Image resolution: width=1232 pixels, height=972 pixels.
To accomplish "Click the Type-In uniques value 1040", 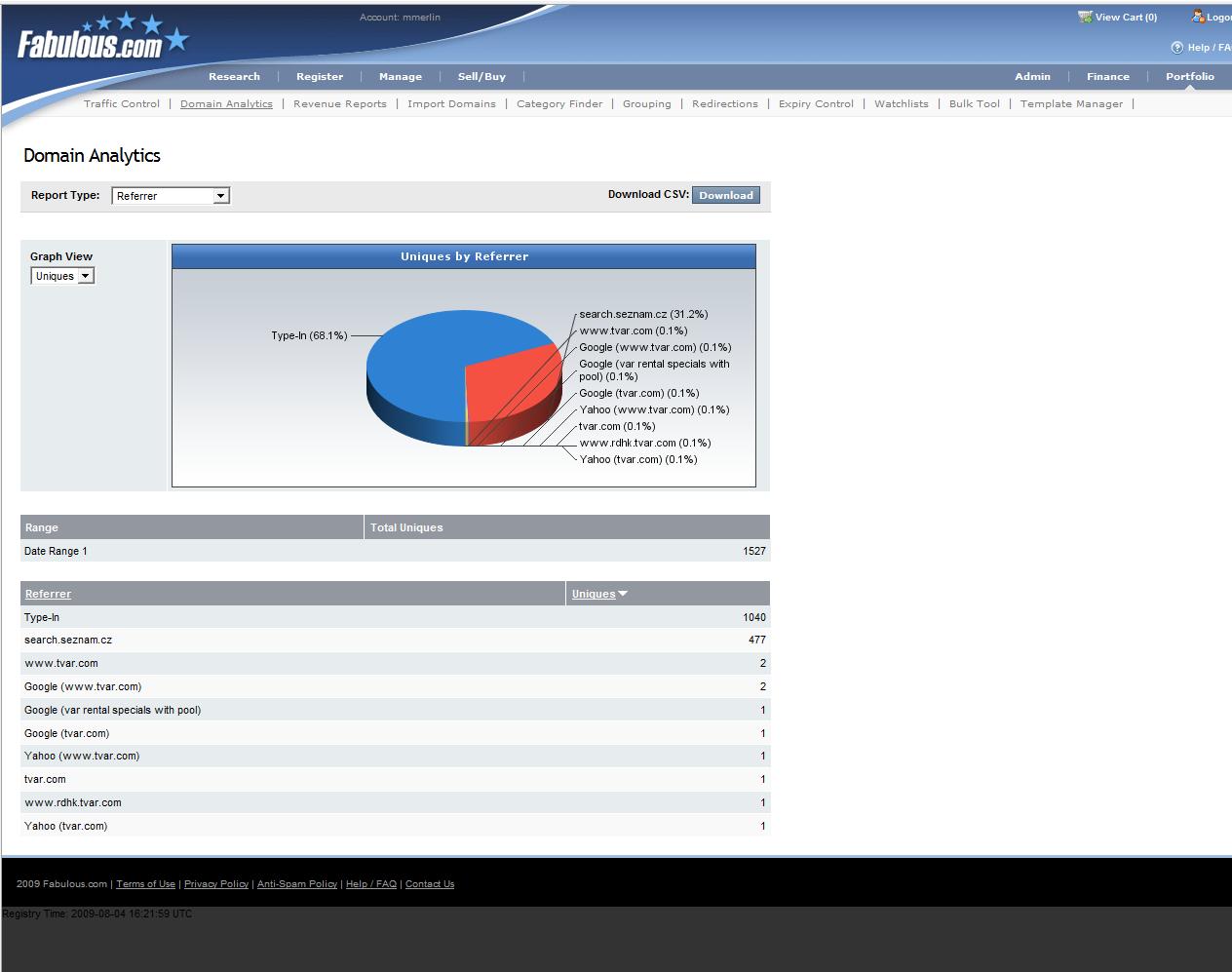I will (x=754, y=617).
